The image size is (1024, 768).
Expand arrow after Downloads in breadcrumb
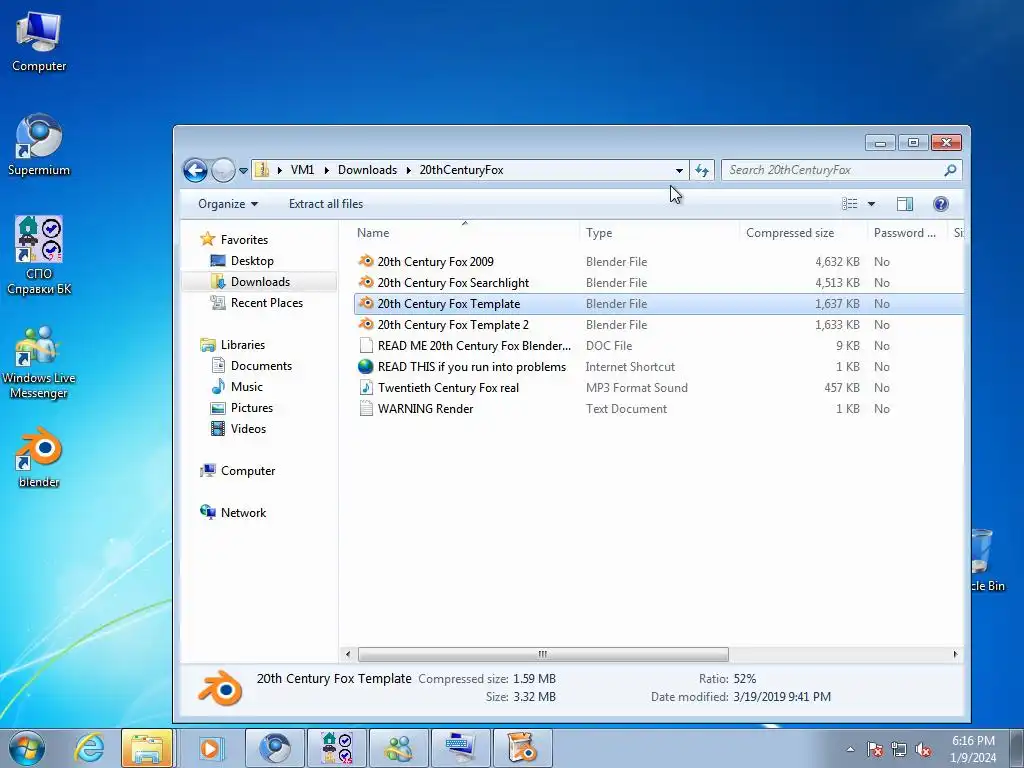pyautogui.click(x=408, y=170)
